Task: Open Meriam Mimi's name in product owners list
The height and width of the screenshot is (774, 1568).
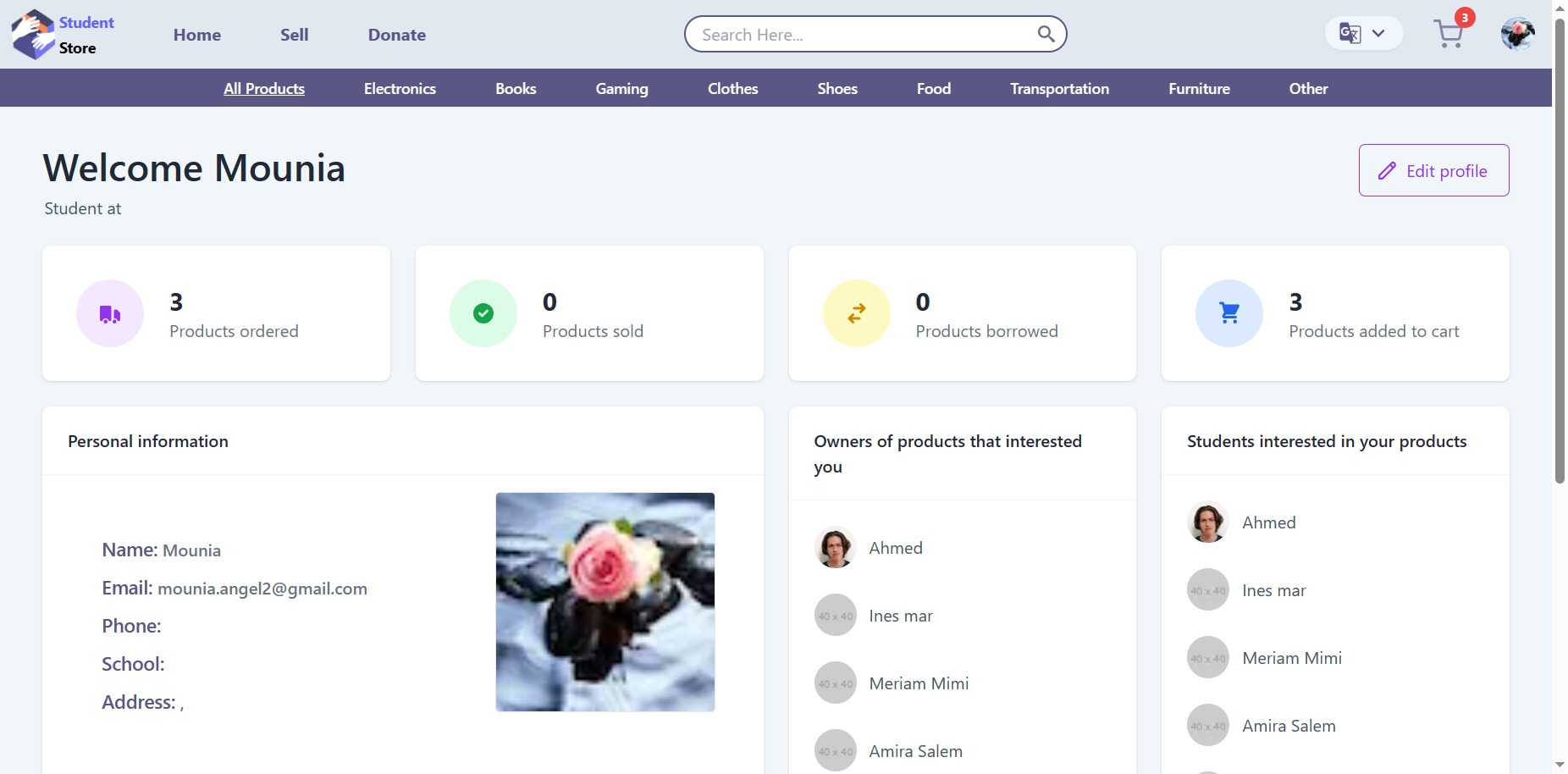Action: 919,683
